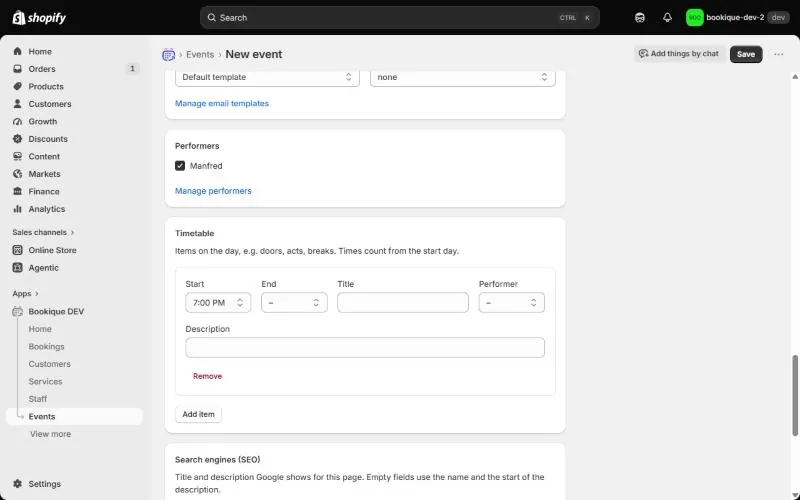Open the three-dot more actions menu
The height and width of the screenshot is (500, 800).
point(779,55)
